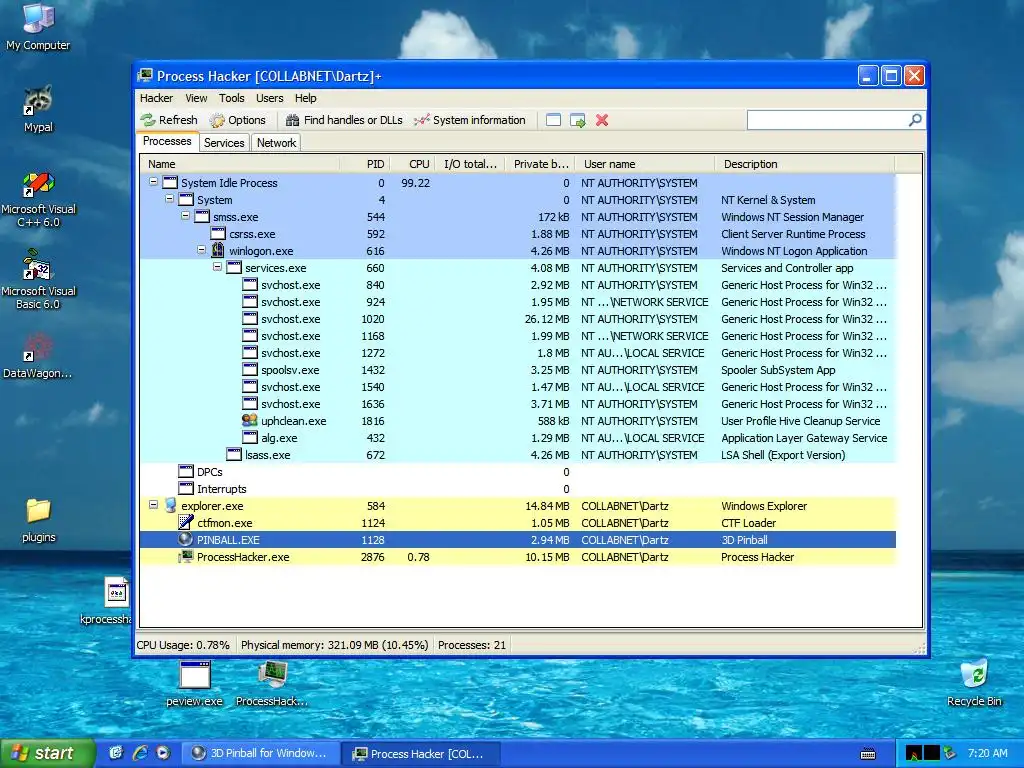Sort by the I/O total column header
Viewport: 1024px width, 768px height.
[x=470, y=164]
